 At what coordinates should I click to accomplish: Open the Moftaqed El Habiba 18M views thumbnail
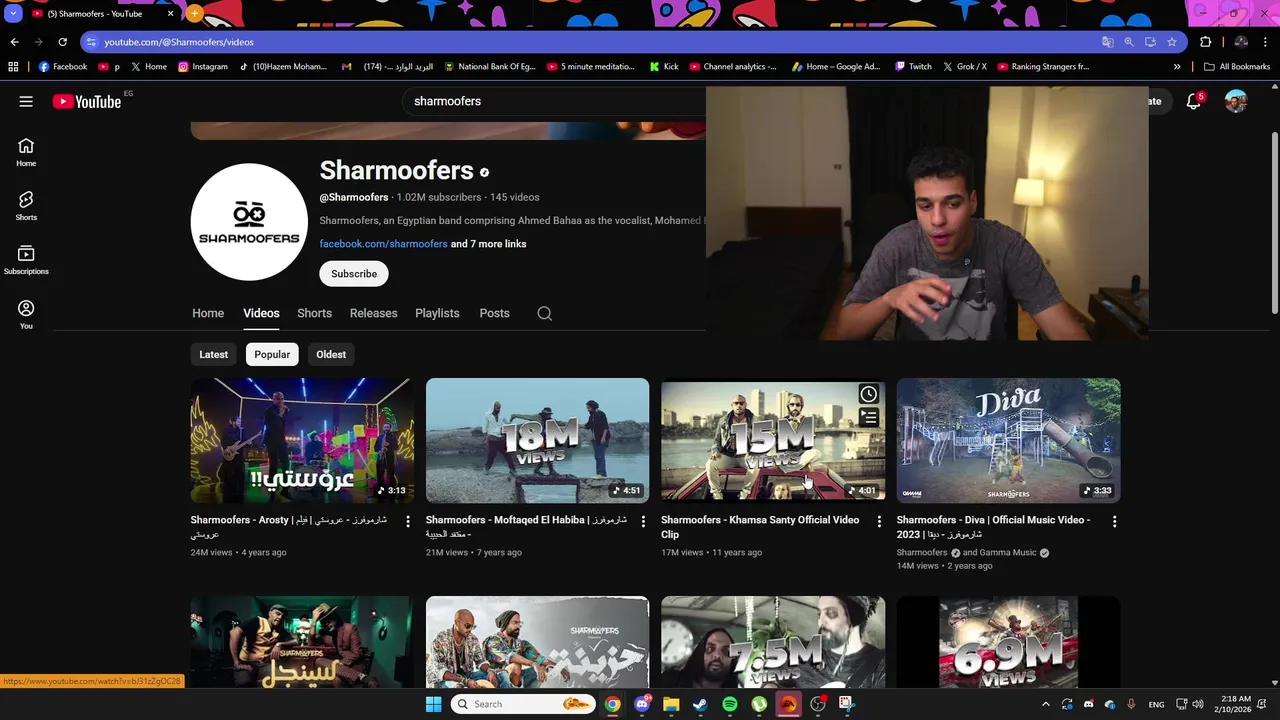point(537,440)
